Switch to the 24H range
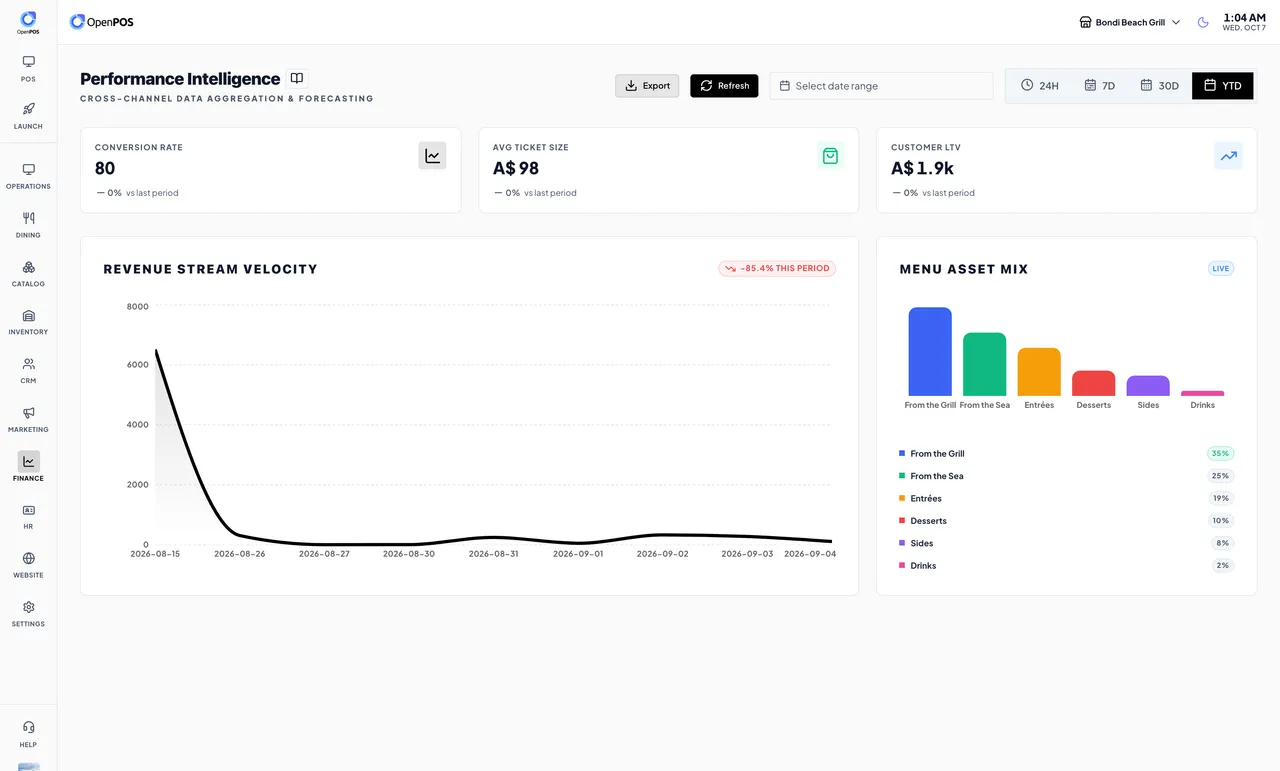Screen dimensions: 1280x771 point(1039,86)
